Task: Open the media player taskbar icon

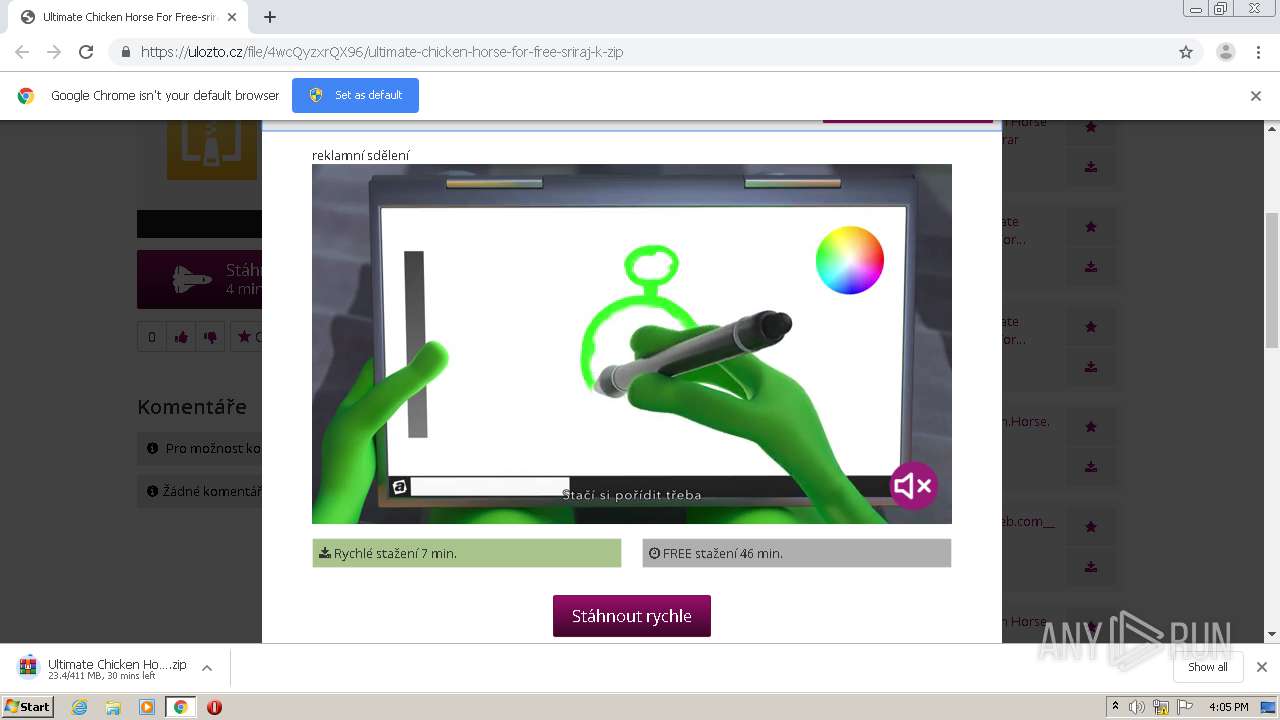Action: pyautogui.click(x=147, y=707)
